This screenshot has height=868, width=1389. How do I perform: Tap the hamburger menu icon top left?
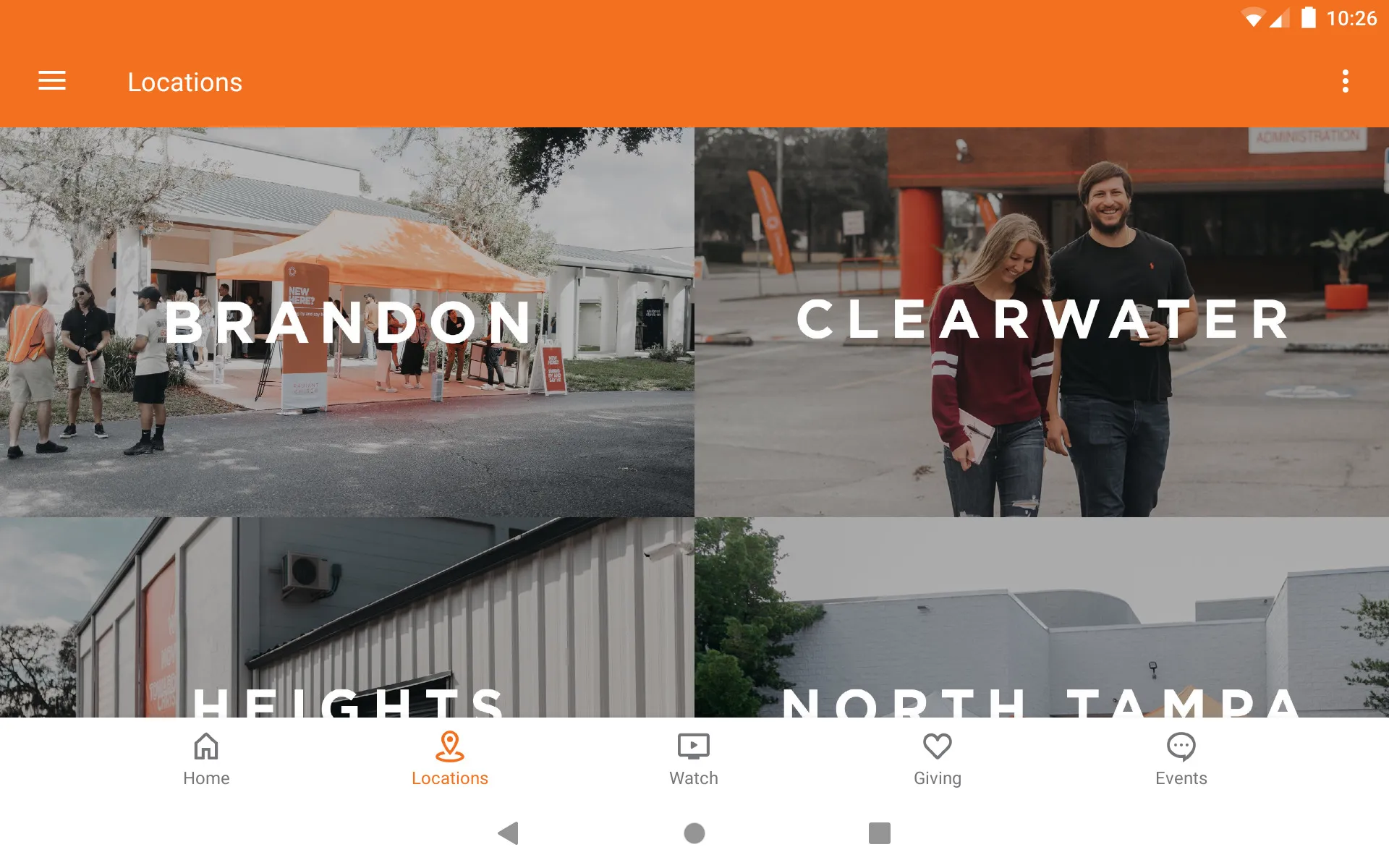[52, 82]
